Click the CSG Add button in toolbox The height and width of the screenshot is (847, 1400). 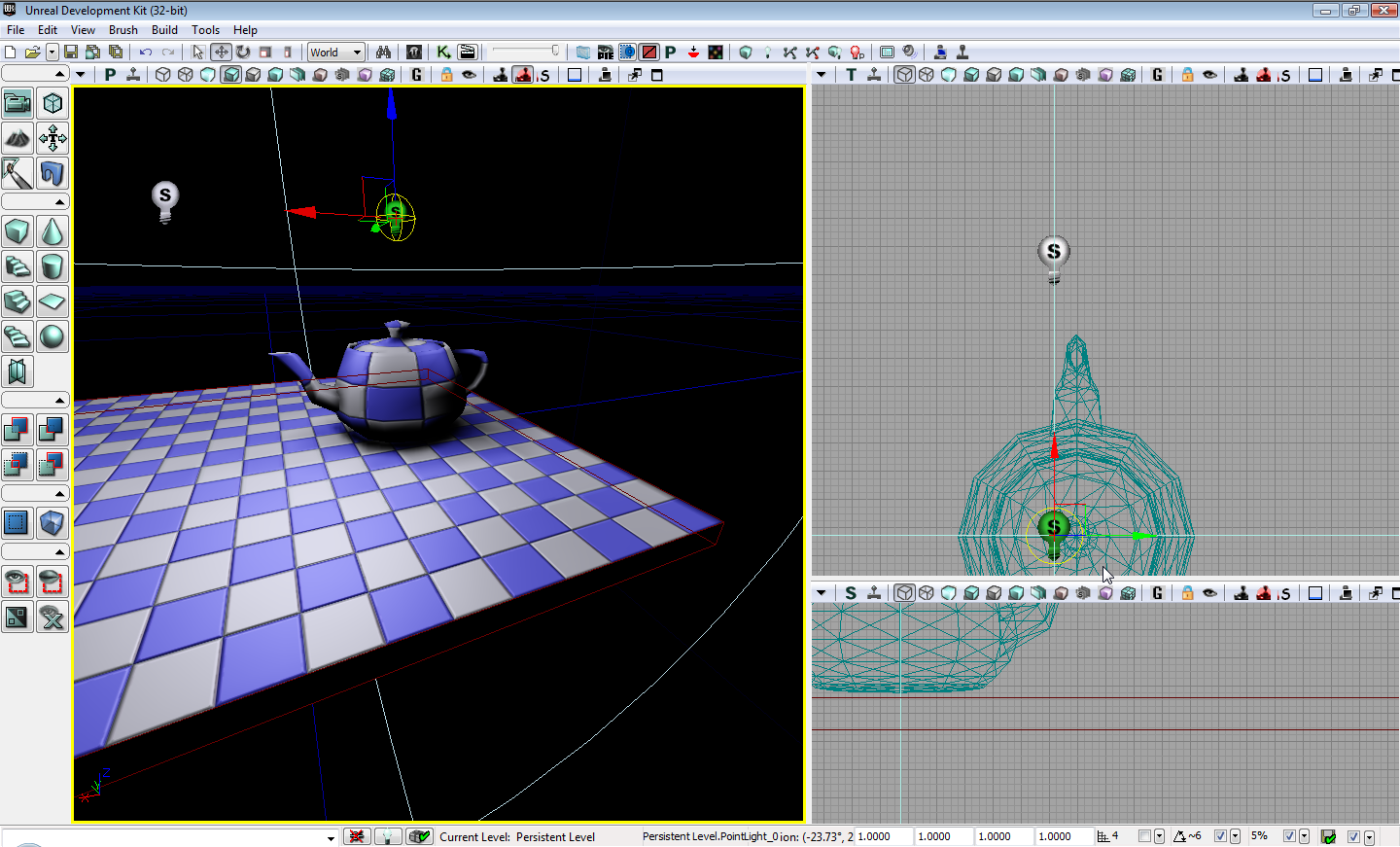pos(17,429)
